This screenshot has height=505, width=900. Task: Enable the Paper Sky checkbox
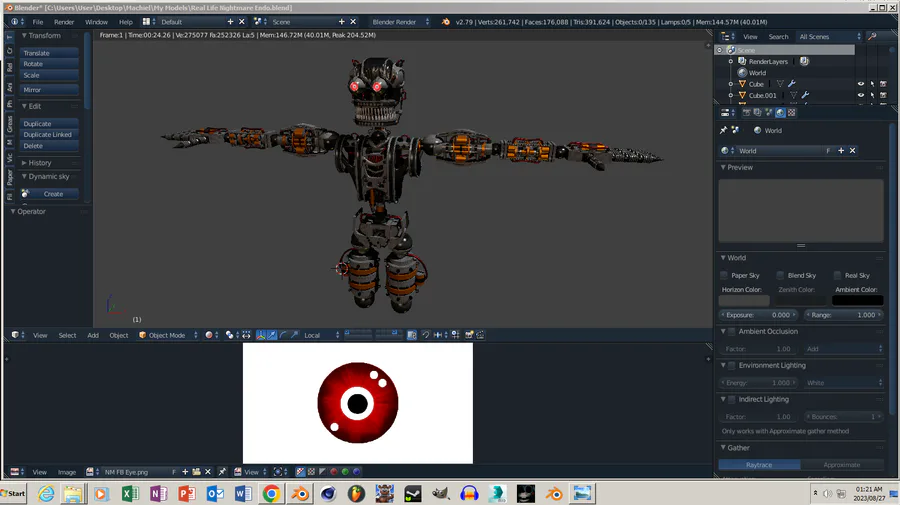point(724,275)
